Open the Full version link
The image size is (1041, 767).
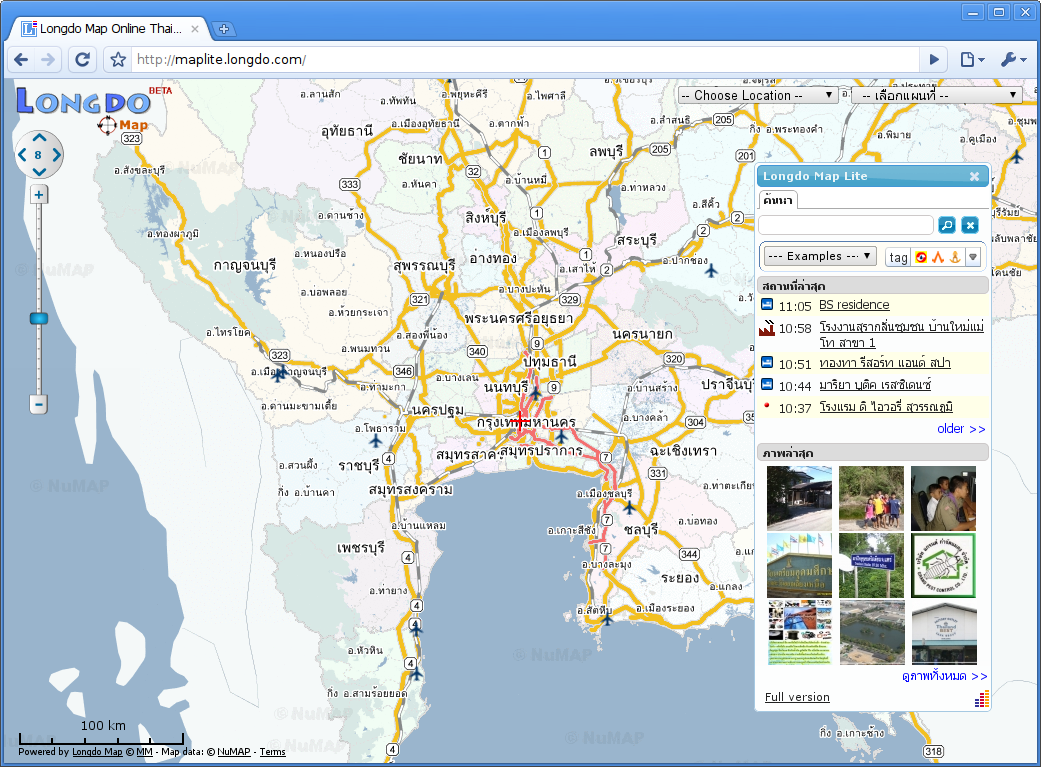pos(797,697)
